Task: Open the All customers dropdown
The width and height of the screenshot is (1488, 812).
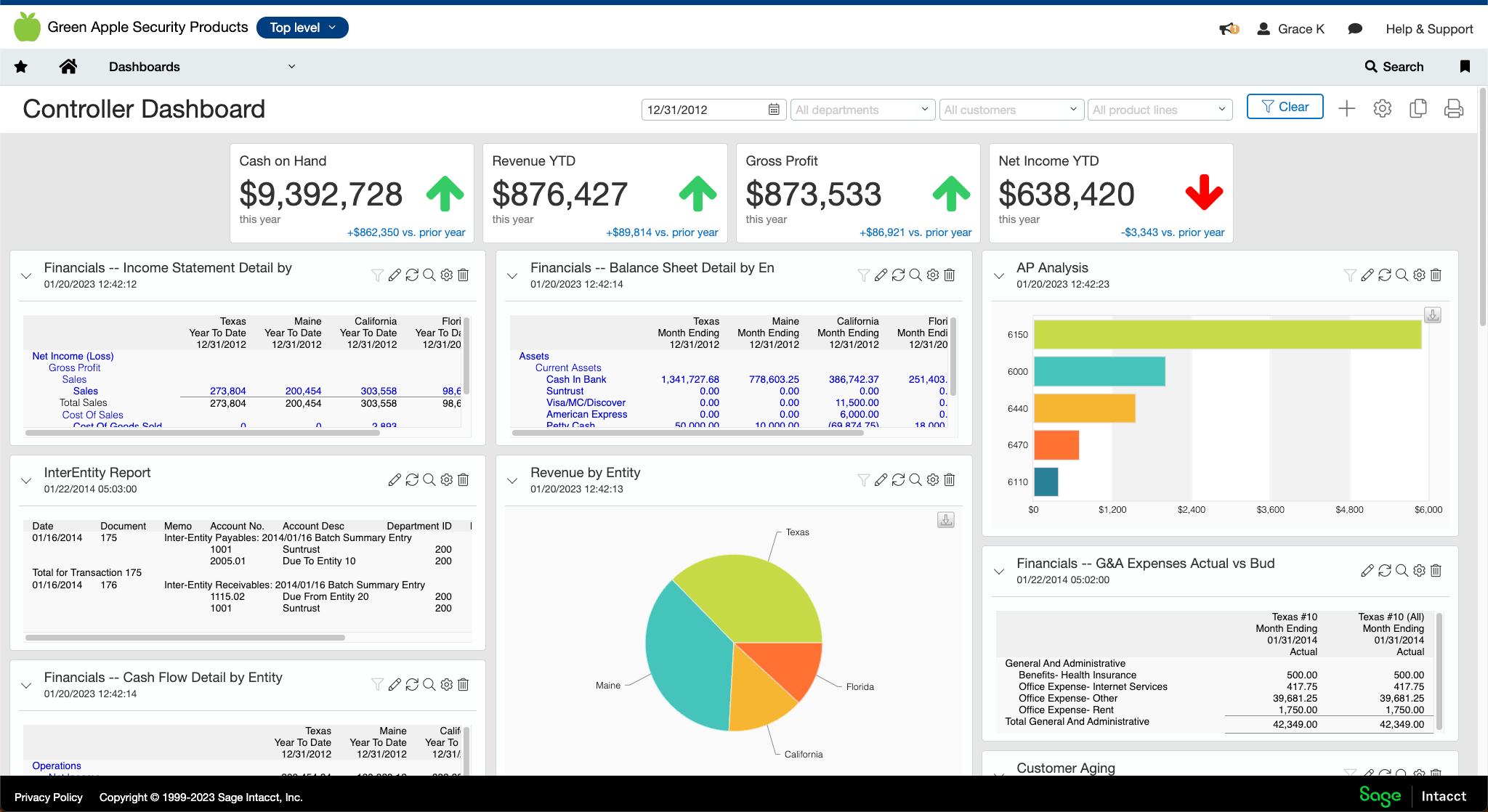Action: 1011,110
